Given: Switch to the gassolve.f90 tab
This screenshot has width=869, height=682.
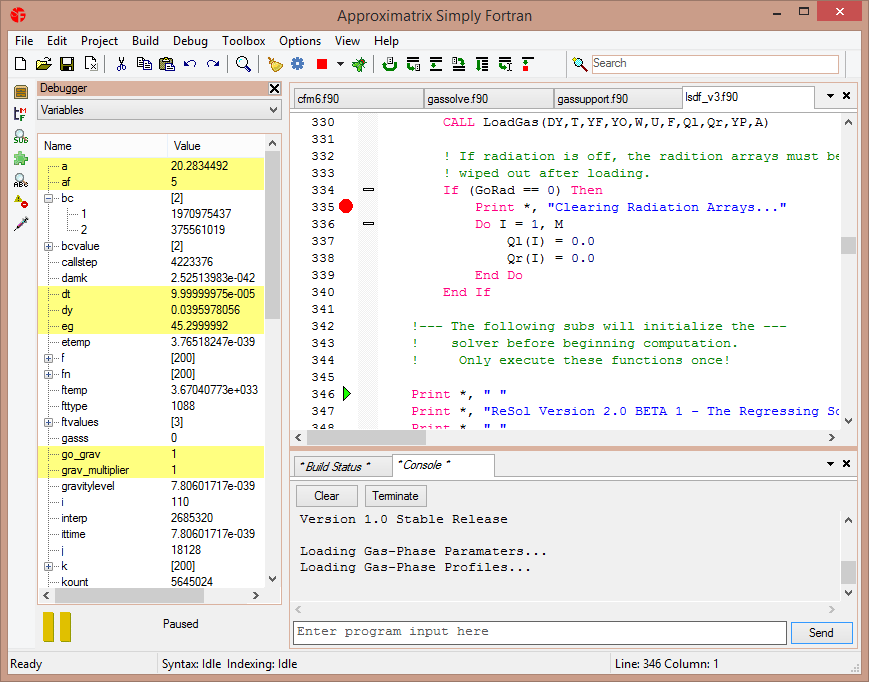Looking at the screenshot, I should pyautogui.click(x=488, y=98).
